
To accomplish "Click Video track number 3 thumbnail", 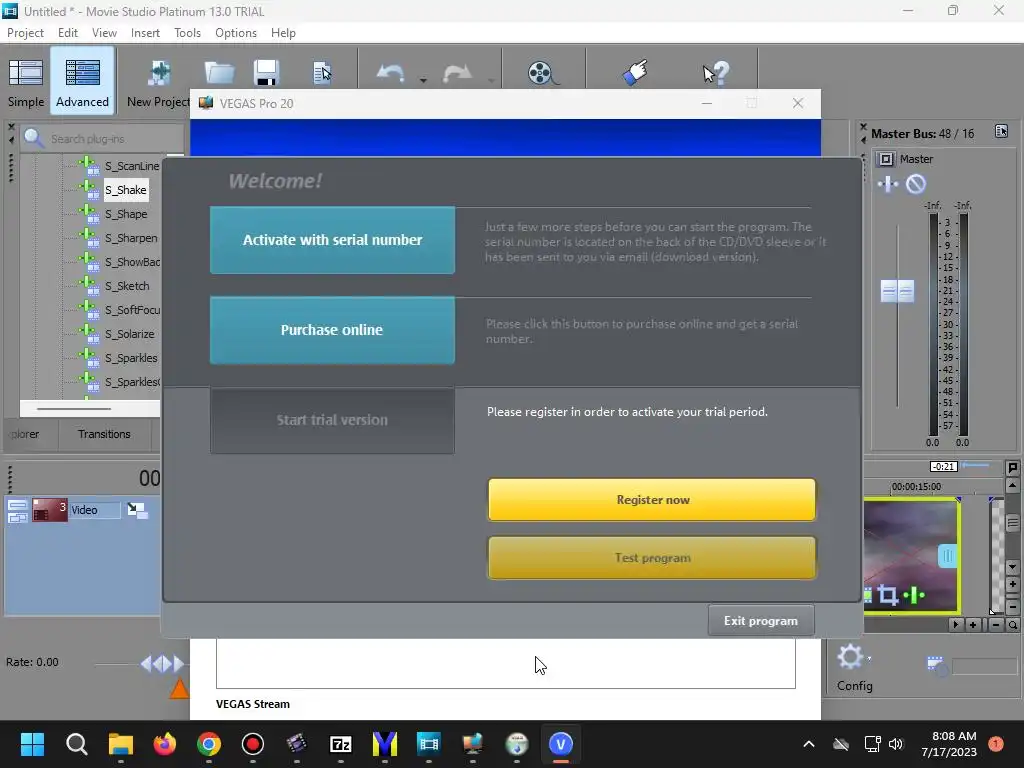I will [50, 510].
